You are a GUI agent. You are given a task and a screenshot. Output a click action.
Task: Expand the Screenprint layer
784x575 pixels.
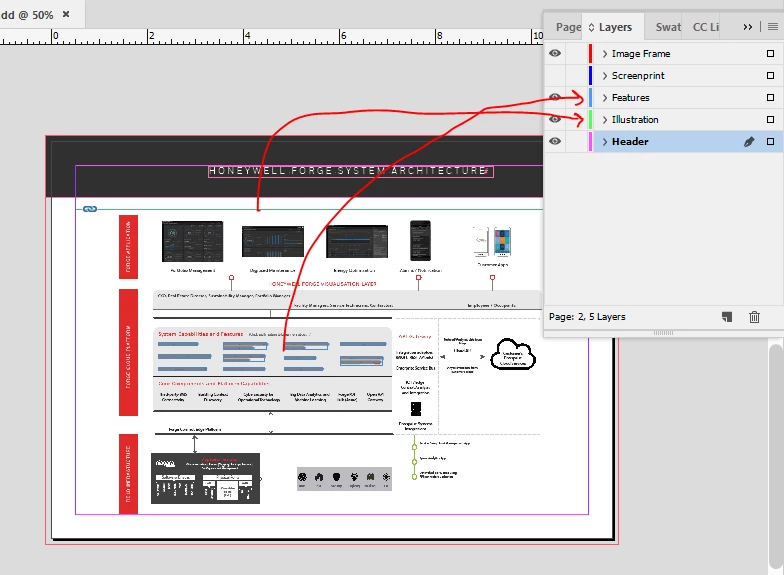click(x=605, y=76)
